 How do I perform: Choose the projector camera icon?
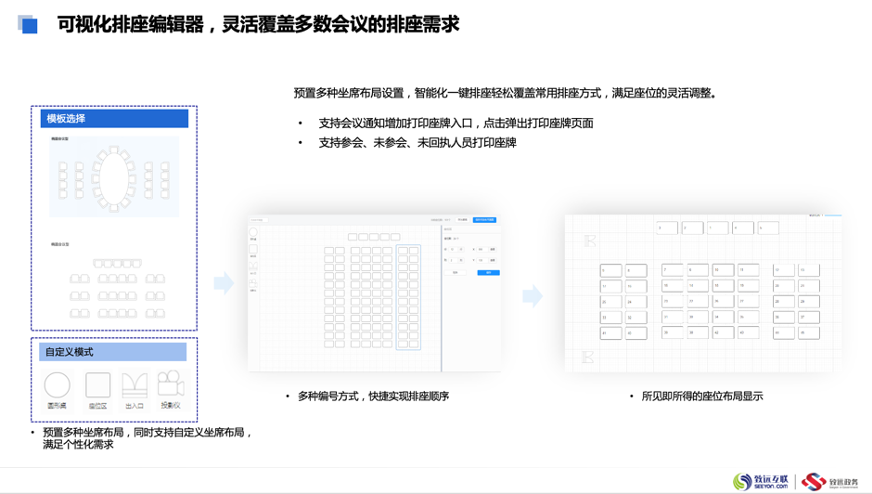171,385
